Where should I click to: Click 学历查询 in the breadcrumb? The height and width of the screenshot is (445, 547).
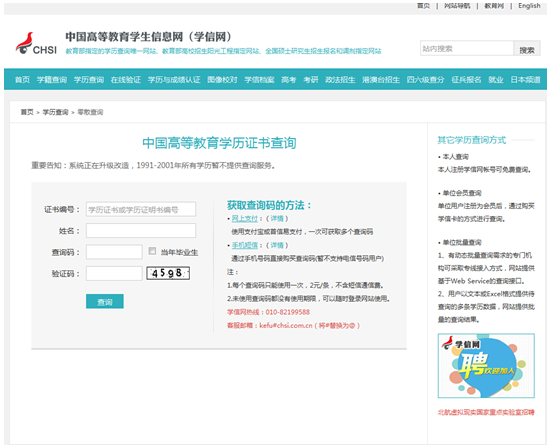coord(55,112)
